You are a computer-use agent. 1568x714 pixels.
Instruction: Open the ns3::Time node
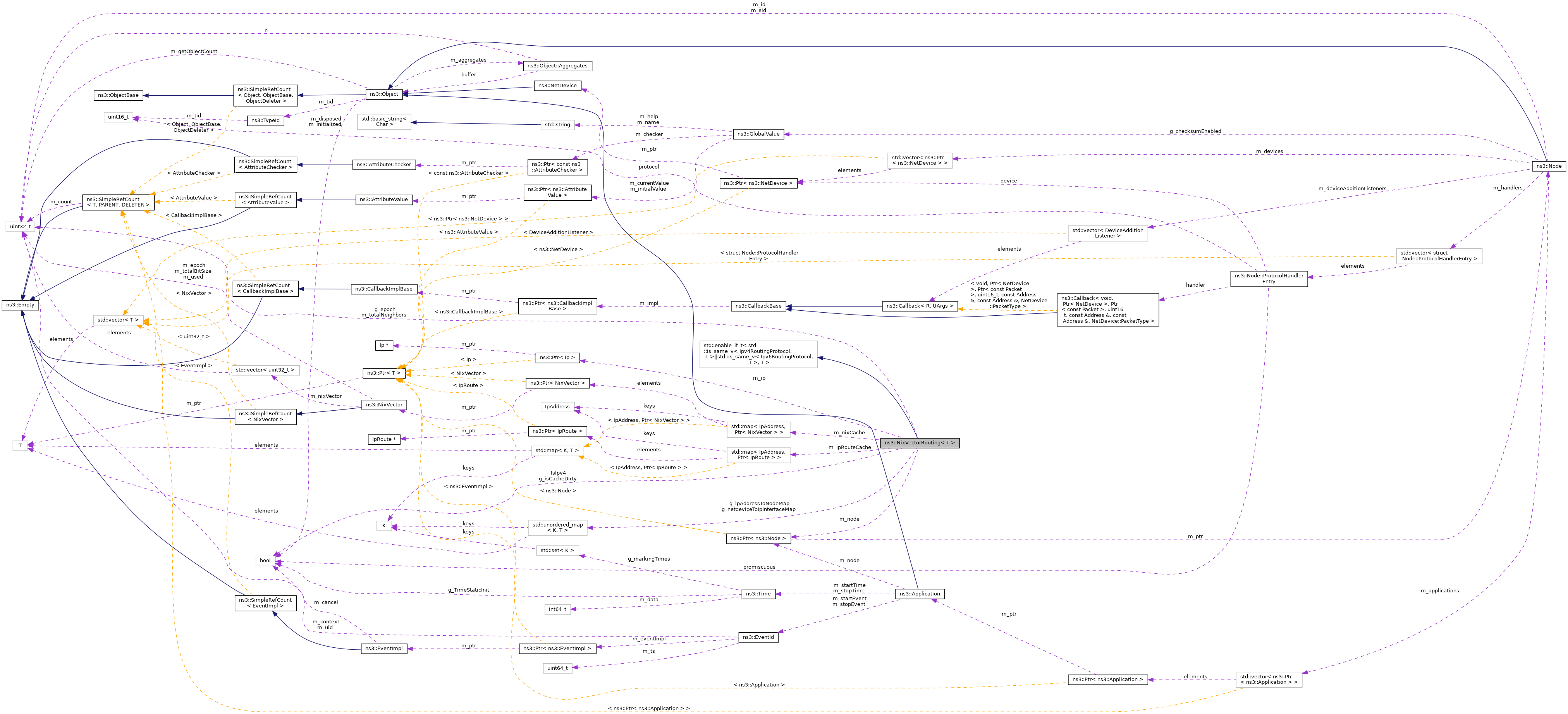tap(758, 594)
